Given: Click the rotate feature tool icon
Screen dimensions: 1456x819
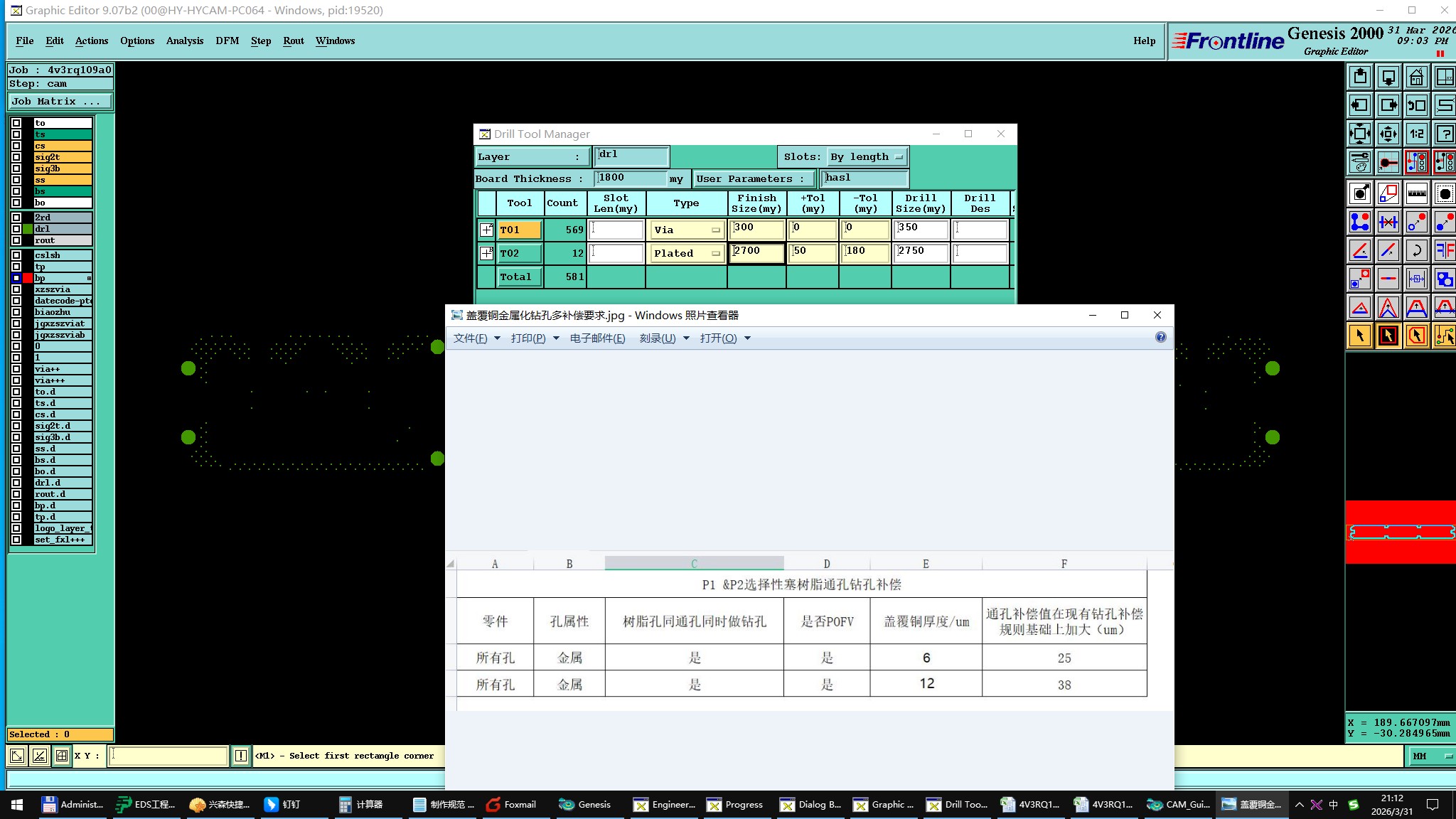Looking at the screenshot, I should 1416,250.
